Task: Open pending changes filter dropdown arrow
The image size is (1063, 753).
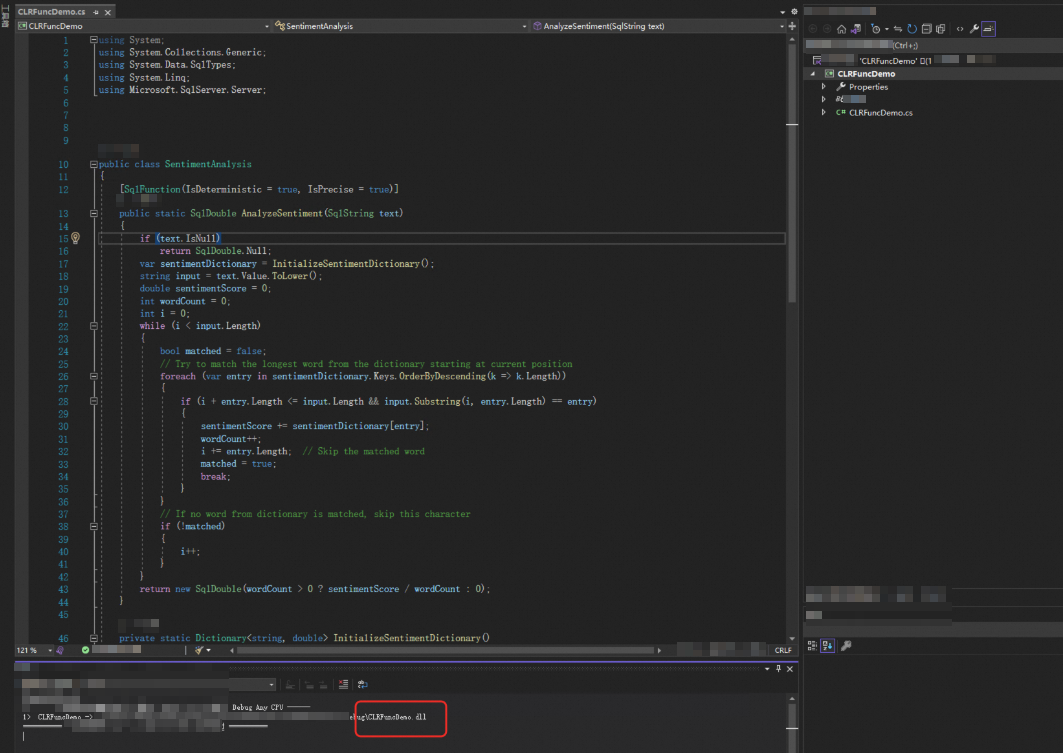Action: (x=887, y=28)
